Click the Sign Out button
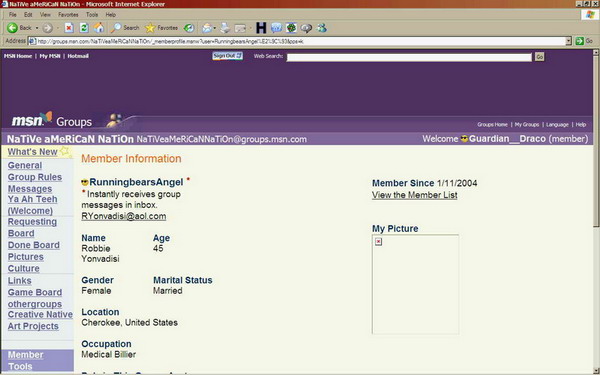The width and height of the screenshot is (600, 375). click(227, 56)
